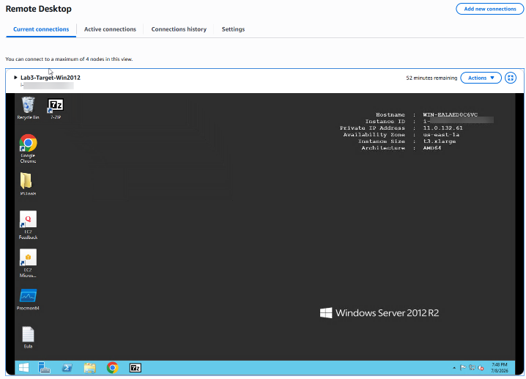Click the Architecture AMD64 value
The image size is (526, 379).
[432, 148]
